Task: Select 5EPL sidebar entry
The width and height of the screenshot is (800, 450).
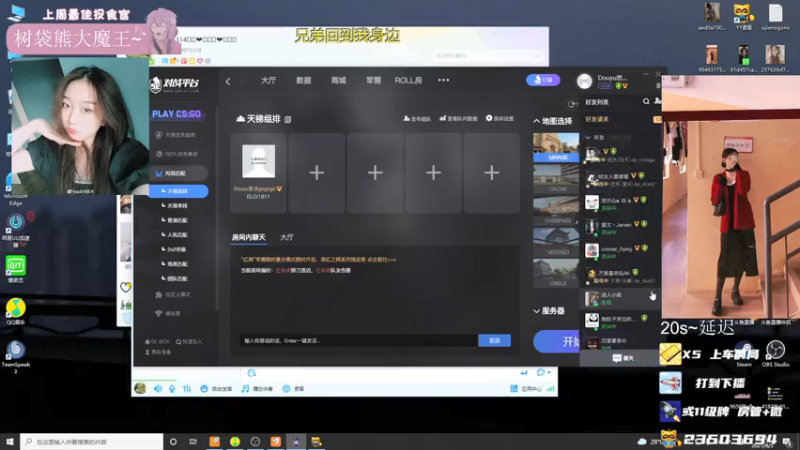Action: pos(177,154)
